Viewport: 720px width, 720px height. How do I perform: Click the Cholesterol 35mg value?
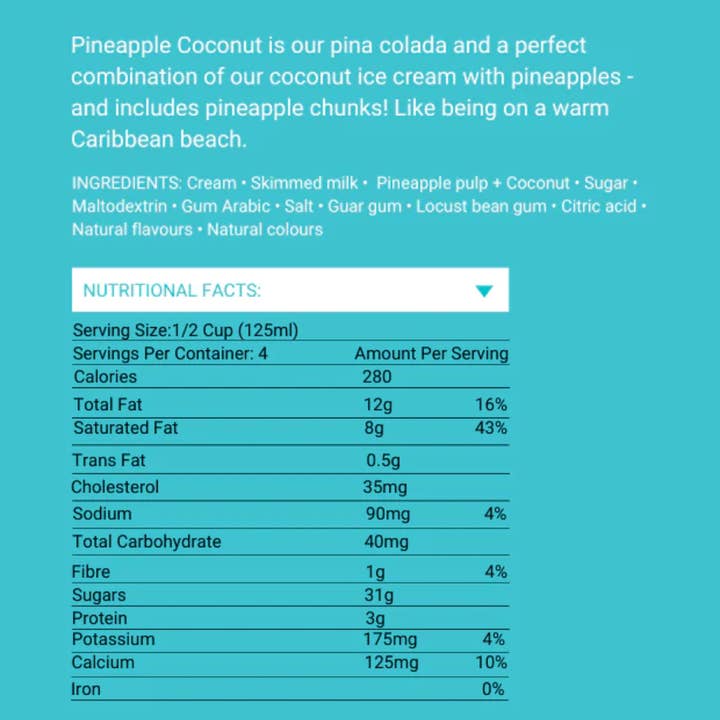[385, 487]
